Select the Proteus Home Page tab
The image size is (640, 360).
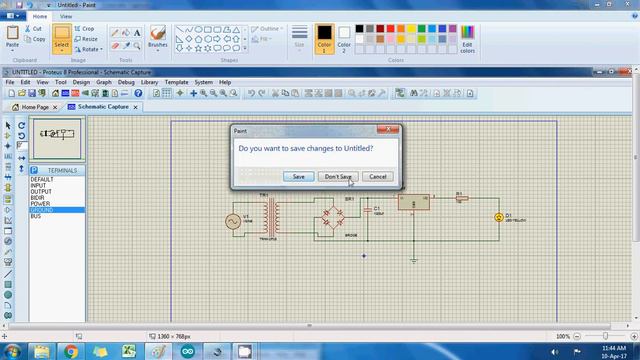(x=35, y=107)
